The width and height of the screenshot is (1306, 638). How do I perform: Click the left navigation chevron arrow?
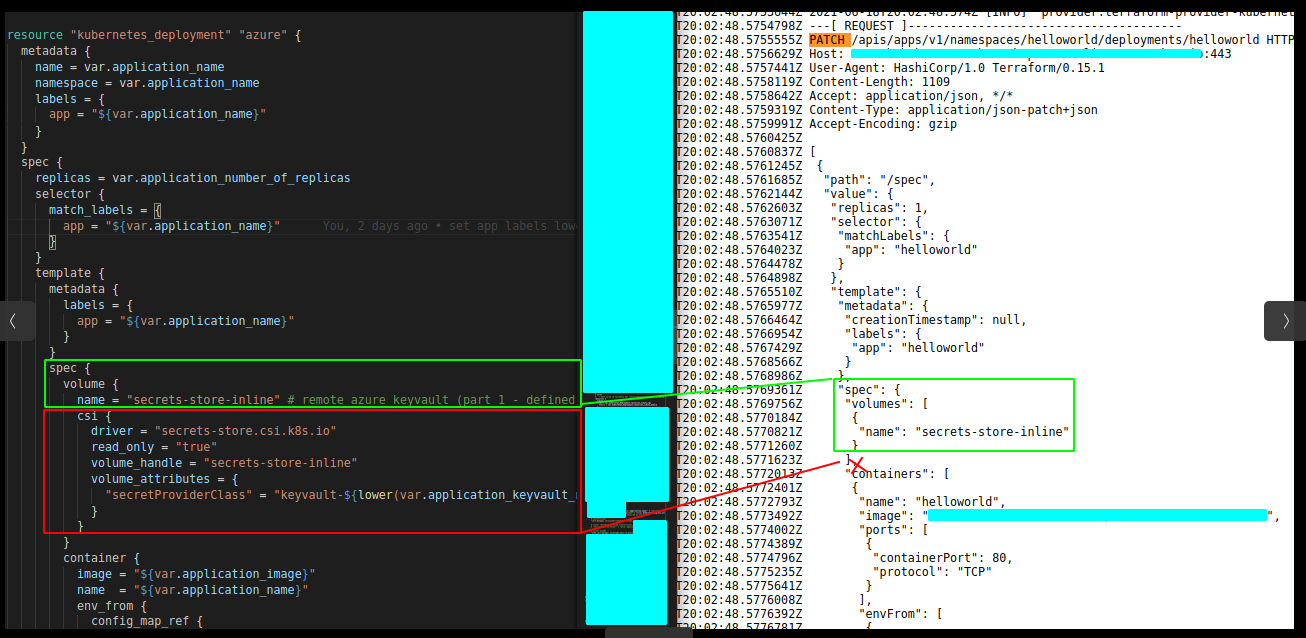point(14,321)
